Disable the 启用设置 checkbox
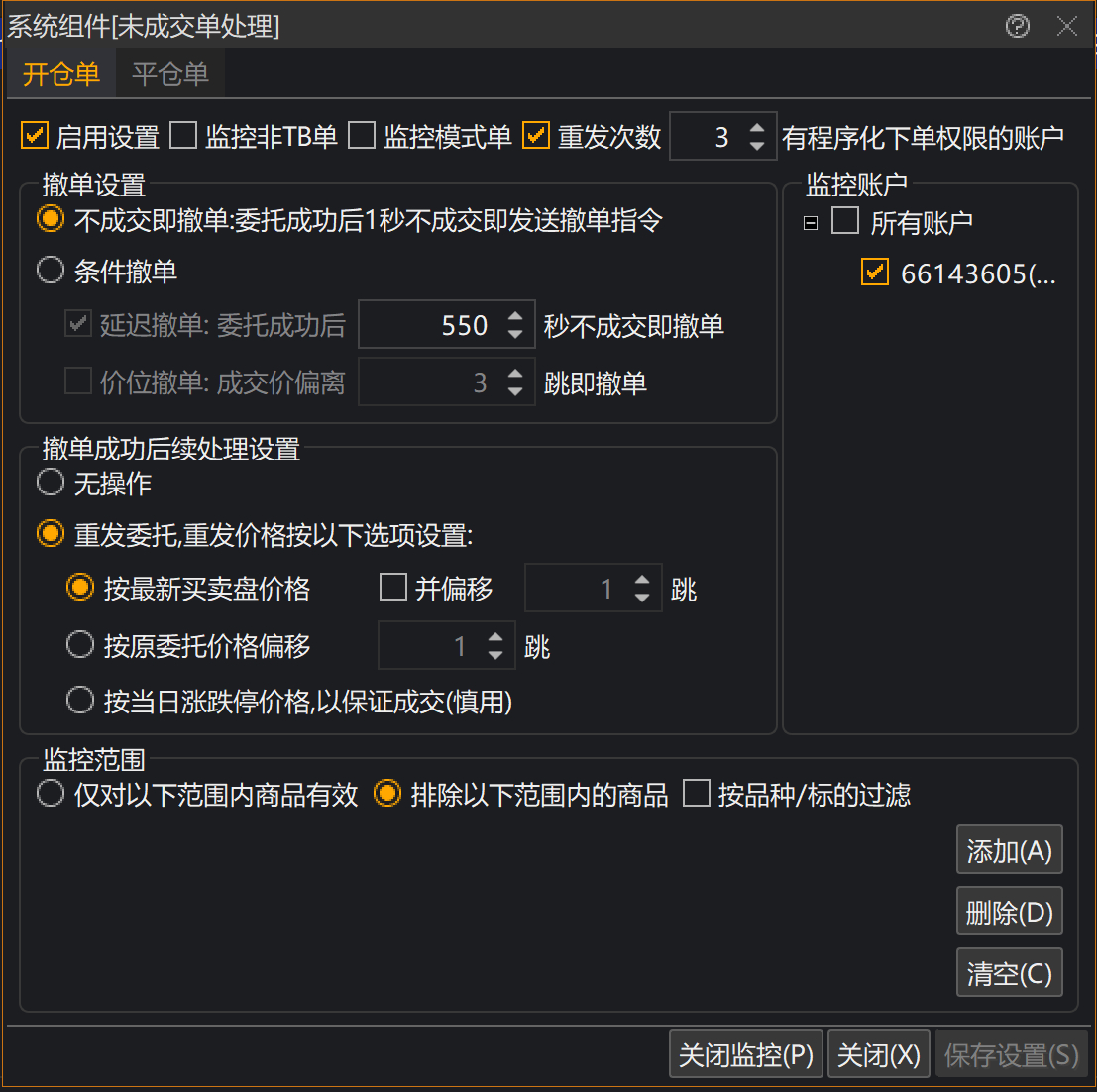Screen dimensions: 1097x1092 click(35, 136)
